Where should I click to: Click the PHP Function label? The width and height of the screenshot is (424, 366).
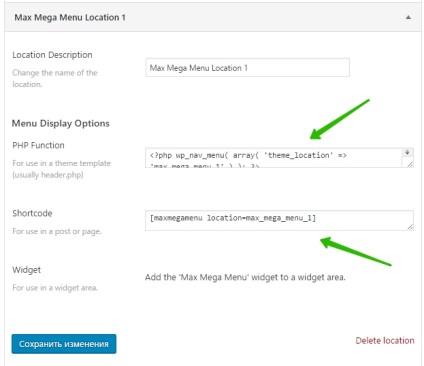point(38,145)
